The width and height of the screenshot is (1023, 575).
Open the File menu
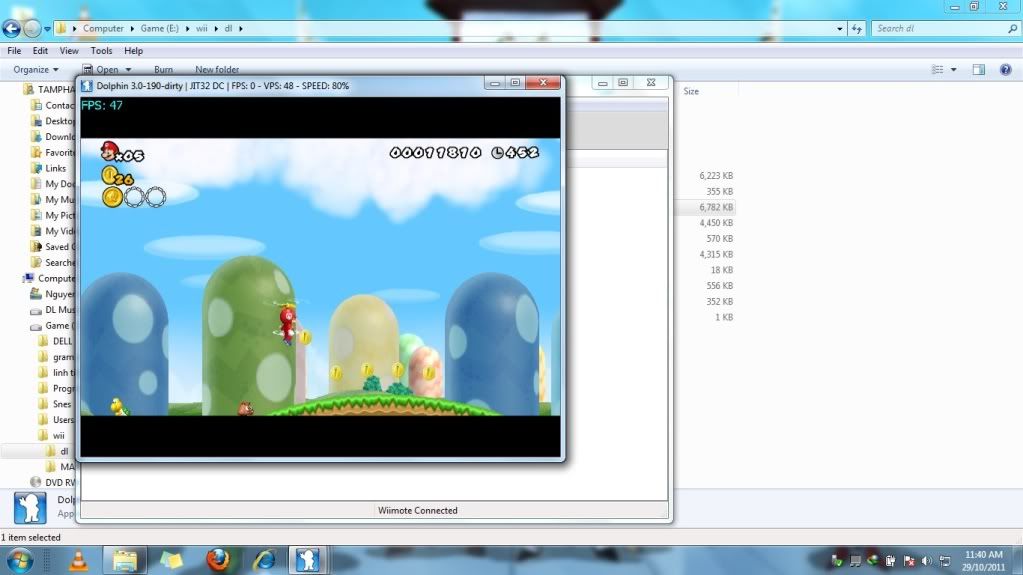tap(14, 50)
